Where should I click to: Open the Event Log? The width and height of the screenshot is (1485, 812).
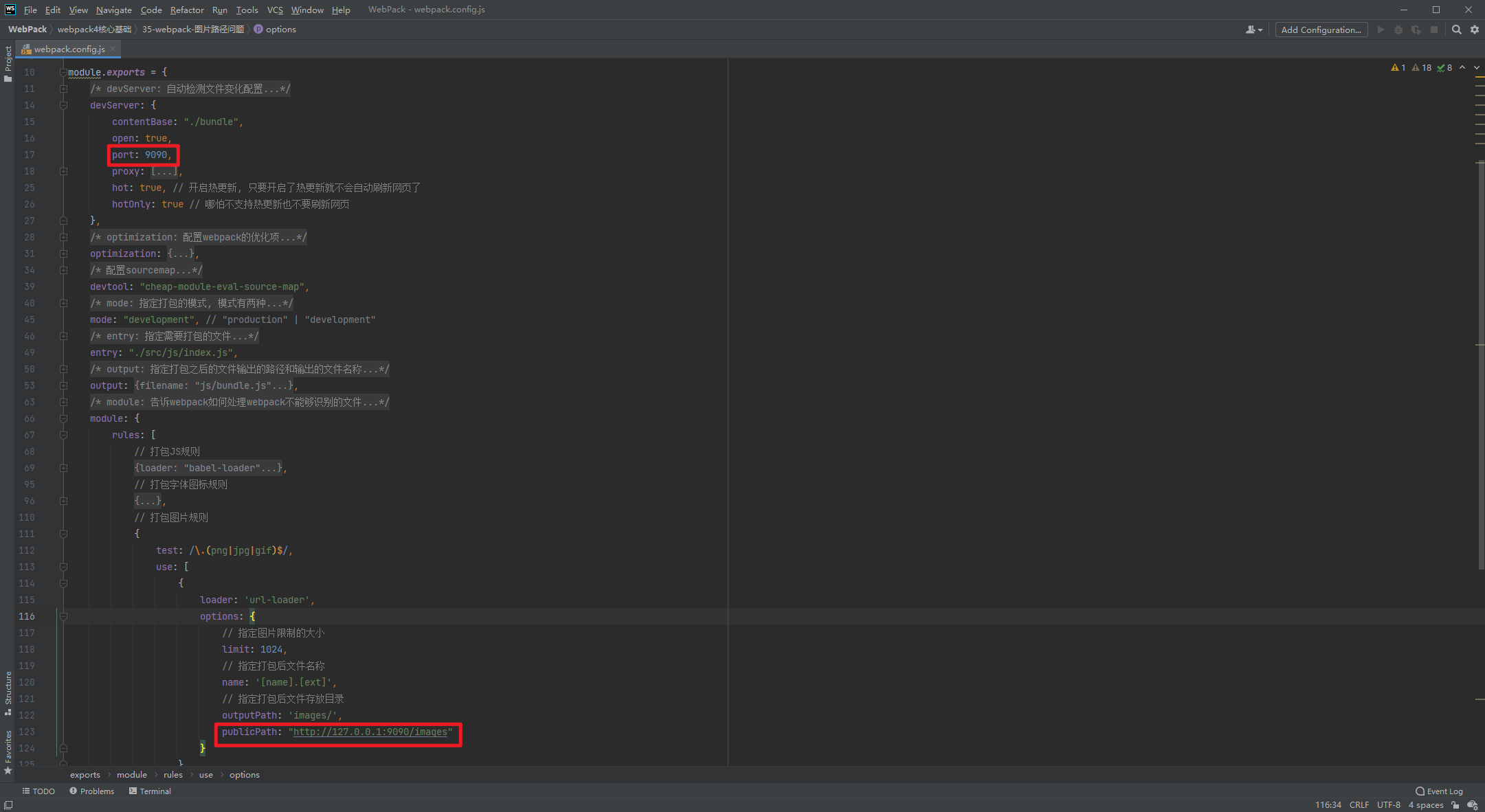[1439, 791]
